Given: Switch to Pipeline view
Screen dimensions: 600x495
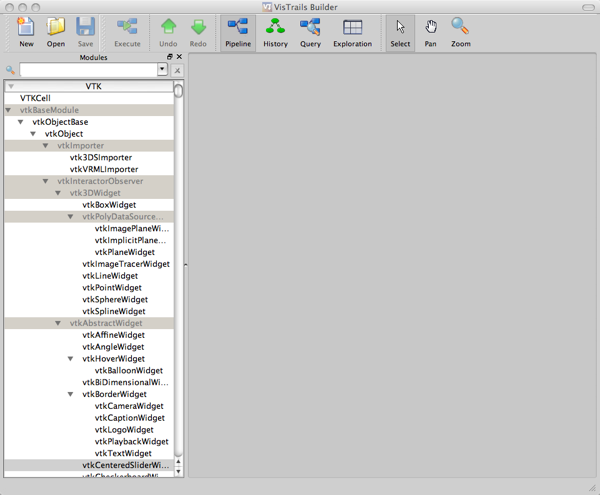Looking at the screenshot, I should 238,32.
